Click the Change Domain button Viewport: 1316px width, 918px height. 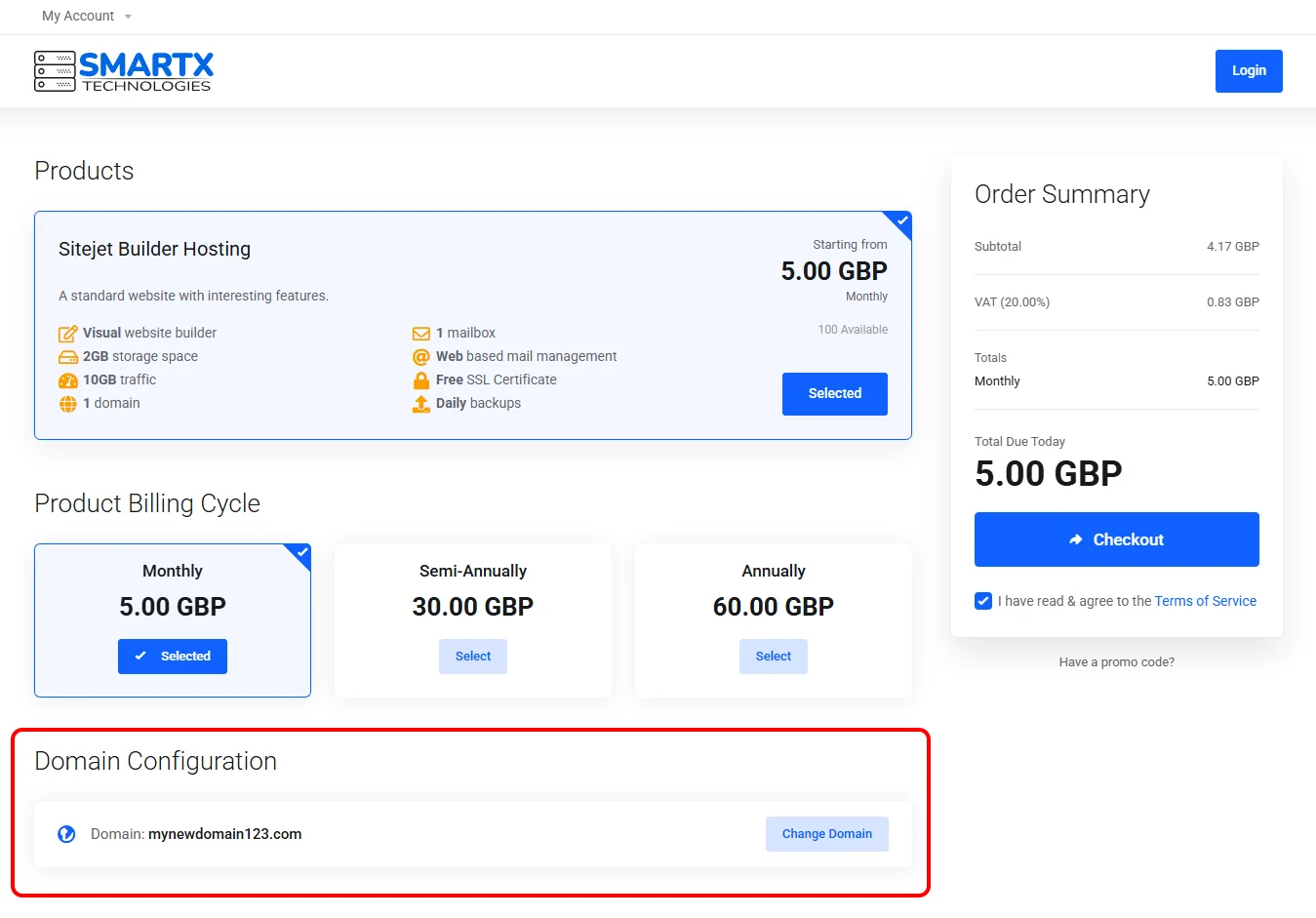(826, 834)
